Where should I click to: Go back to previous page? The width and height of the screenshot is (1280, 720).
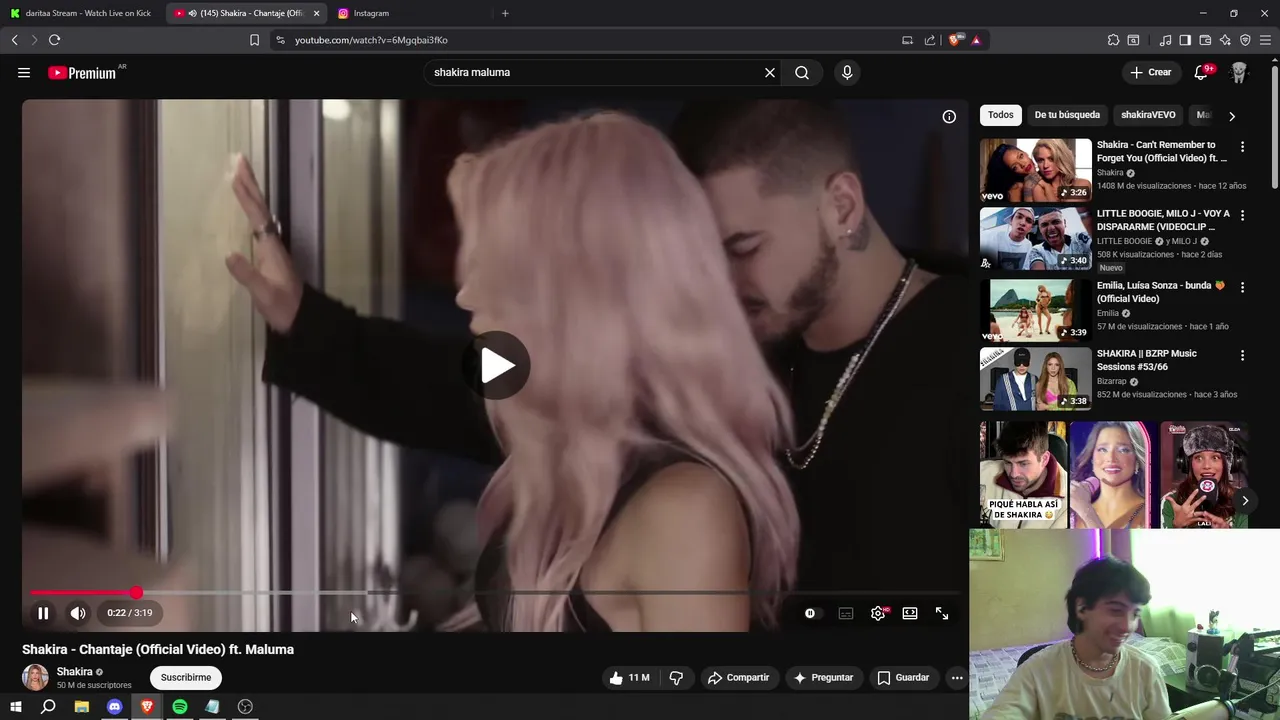click(14, 40)
